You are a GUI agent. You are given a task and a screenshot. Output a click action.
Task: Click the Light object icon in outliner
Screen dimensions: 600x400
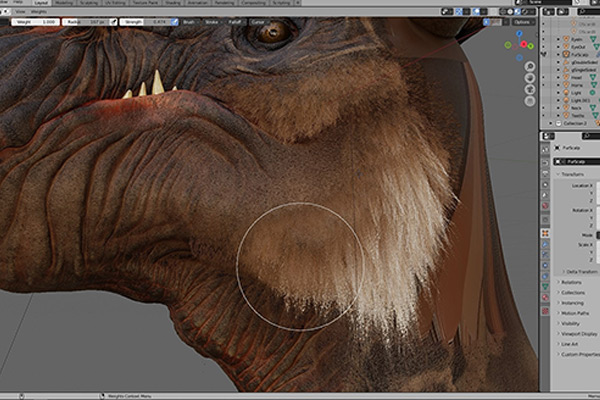(x=566, y=93)
